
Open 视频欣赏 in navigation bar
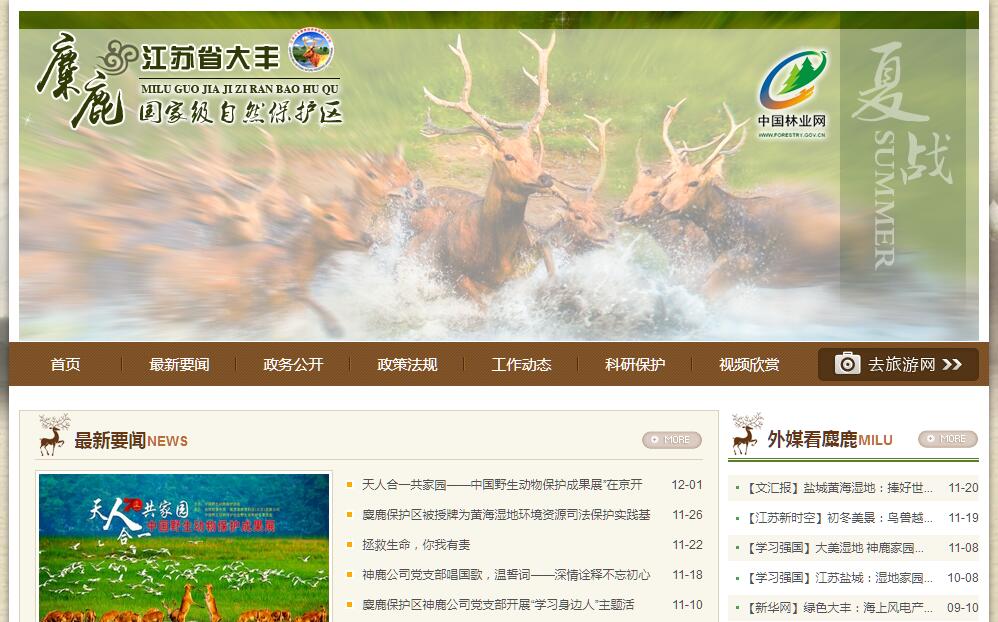[x=748, y=364]
